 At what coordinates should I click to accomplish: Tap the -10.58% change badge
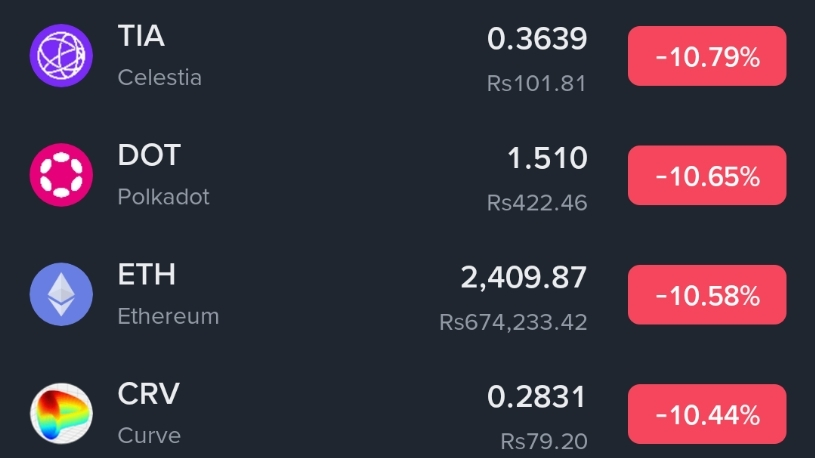(x=707, y=296)
